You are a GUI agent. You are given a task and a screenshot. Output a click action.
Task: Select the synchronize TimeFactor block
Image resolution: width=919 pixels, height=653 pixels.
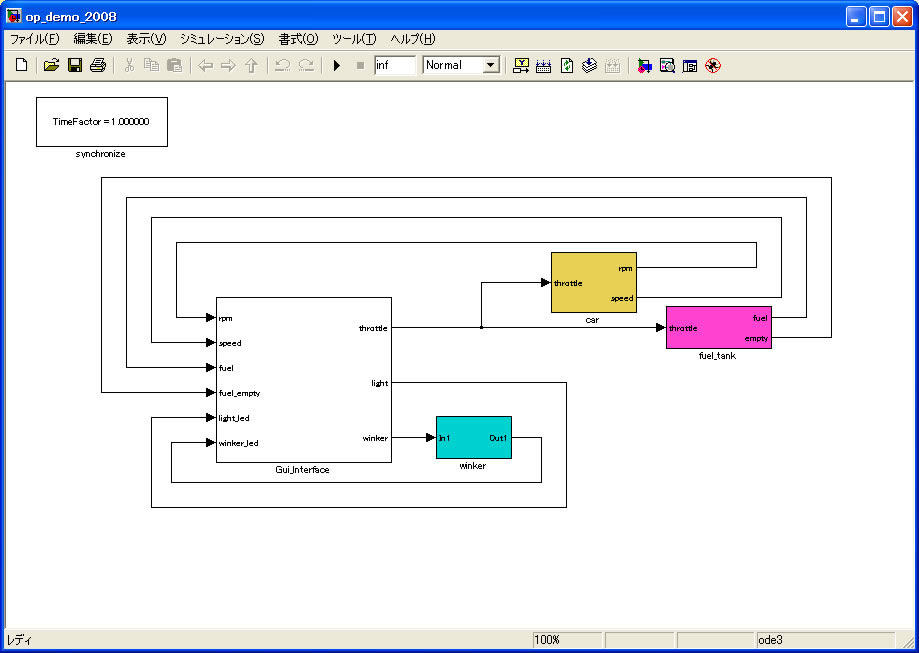coord(101,121)
